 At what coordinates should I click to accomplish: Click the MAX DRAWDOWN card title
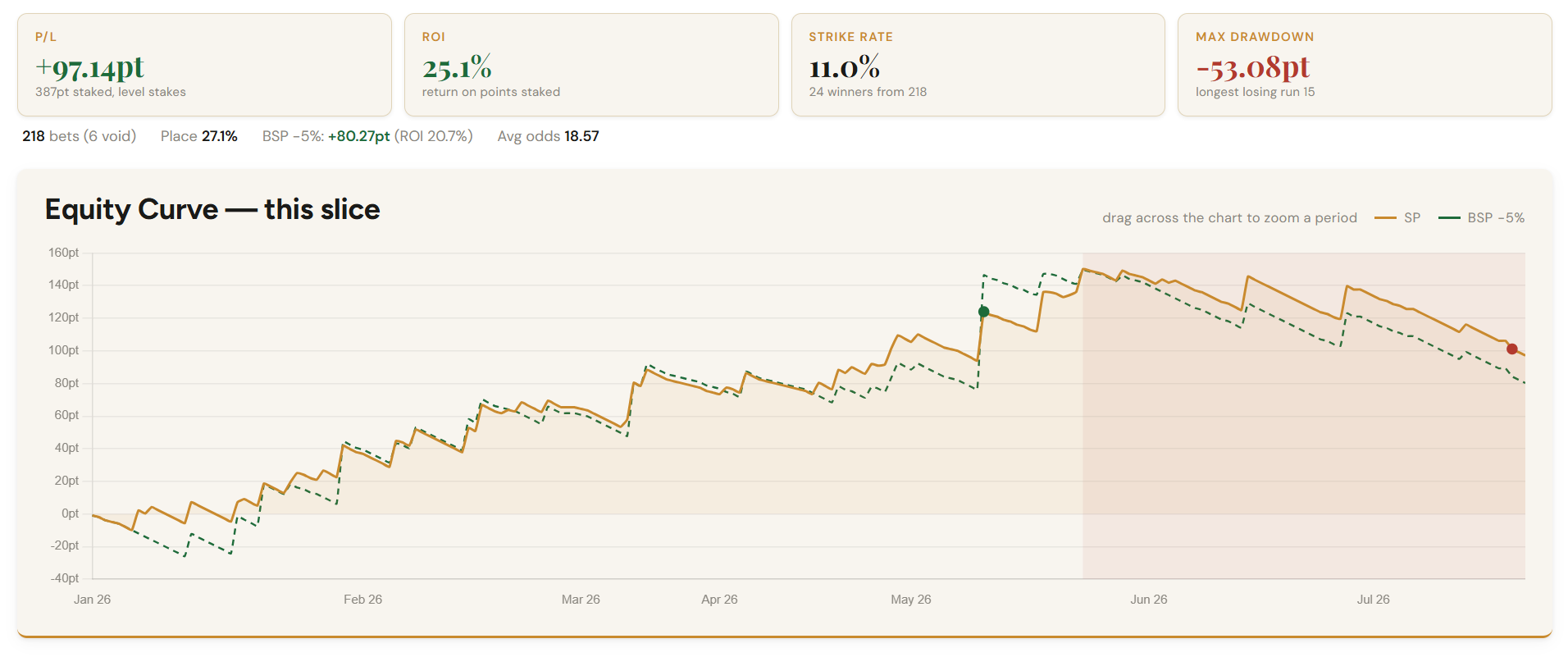click(1255, 37)
